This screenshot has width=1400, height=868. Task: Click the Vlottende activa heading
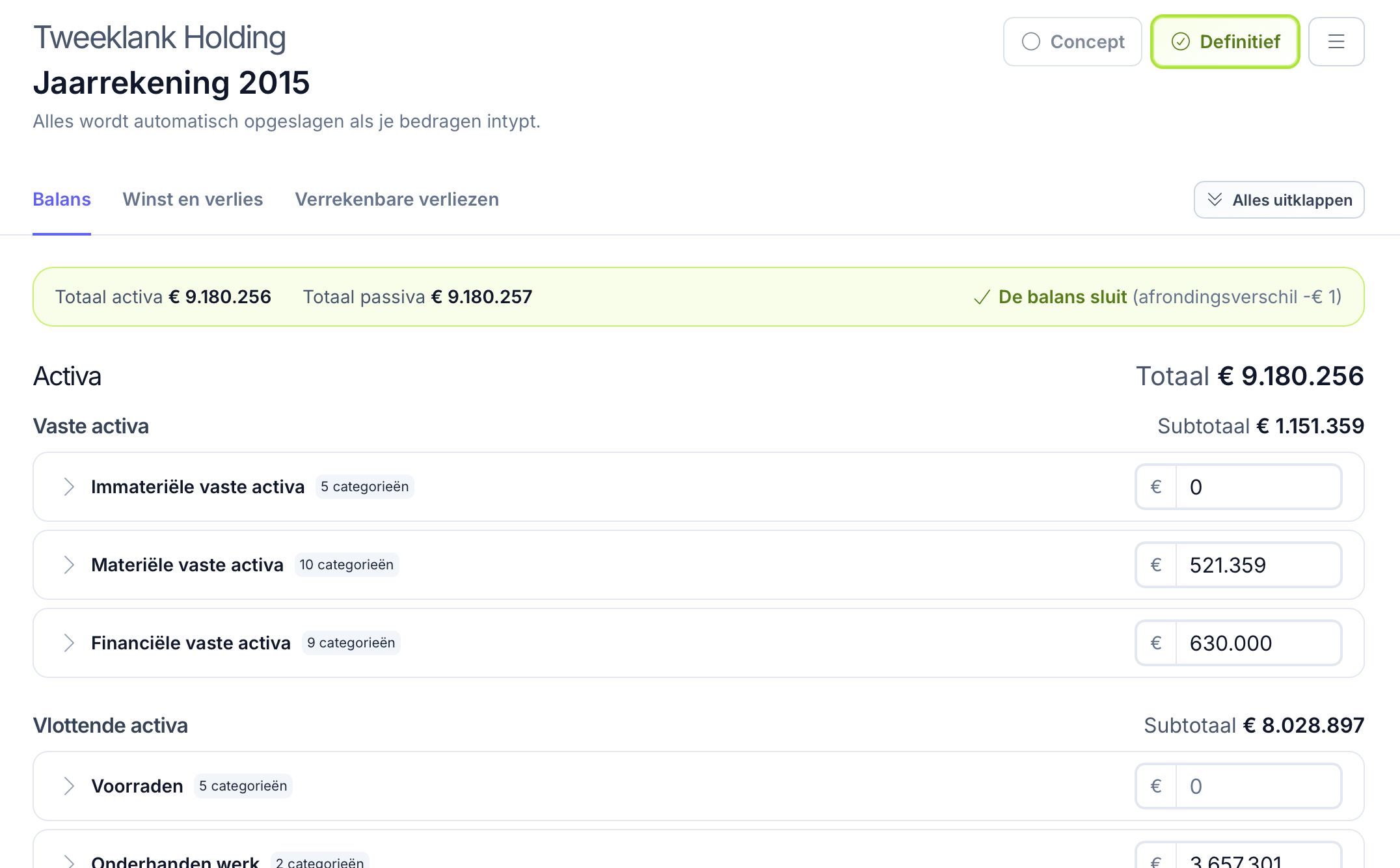[111, 726]
